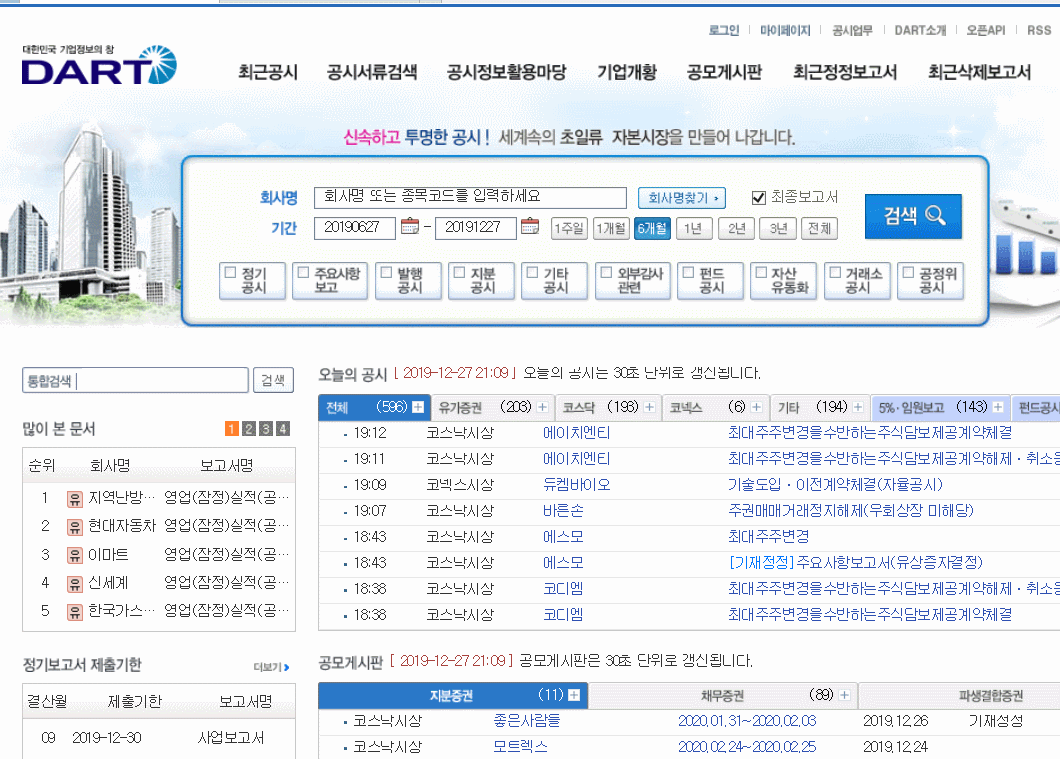Open the RSS link
1060x759 pixels.
1039,30
